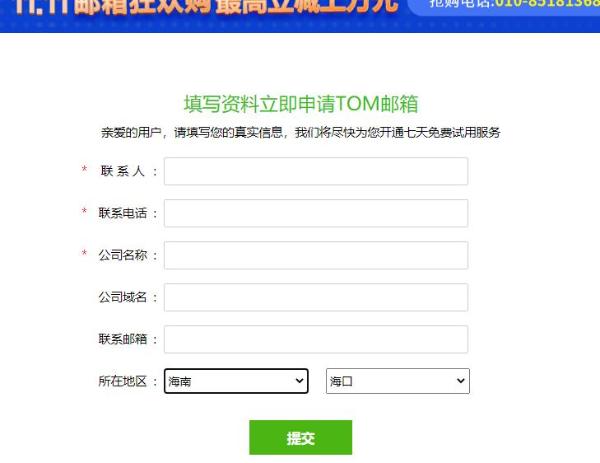Open the 海南 province dropdown
Viewport: 600px width, 463px height.
236,381
